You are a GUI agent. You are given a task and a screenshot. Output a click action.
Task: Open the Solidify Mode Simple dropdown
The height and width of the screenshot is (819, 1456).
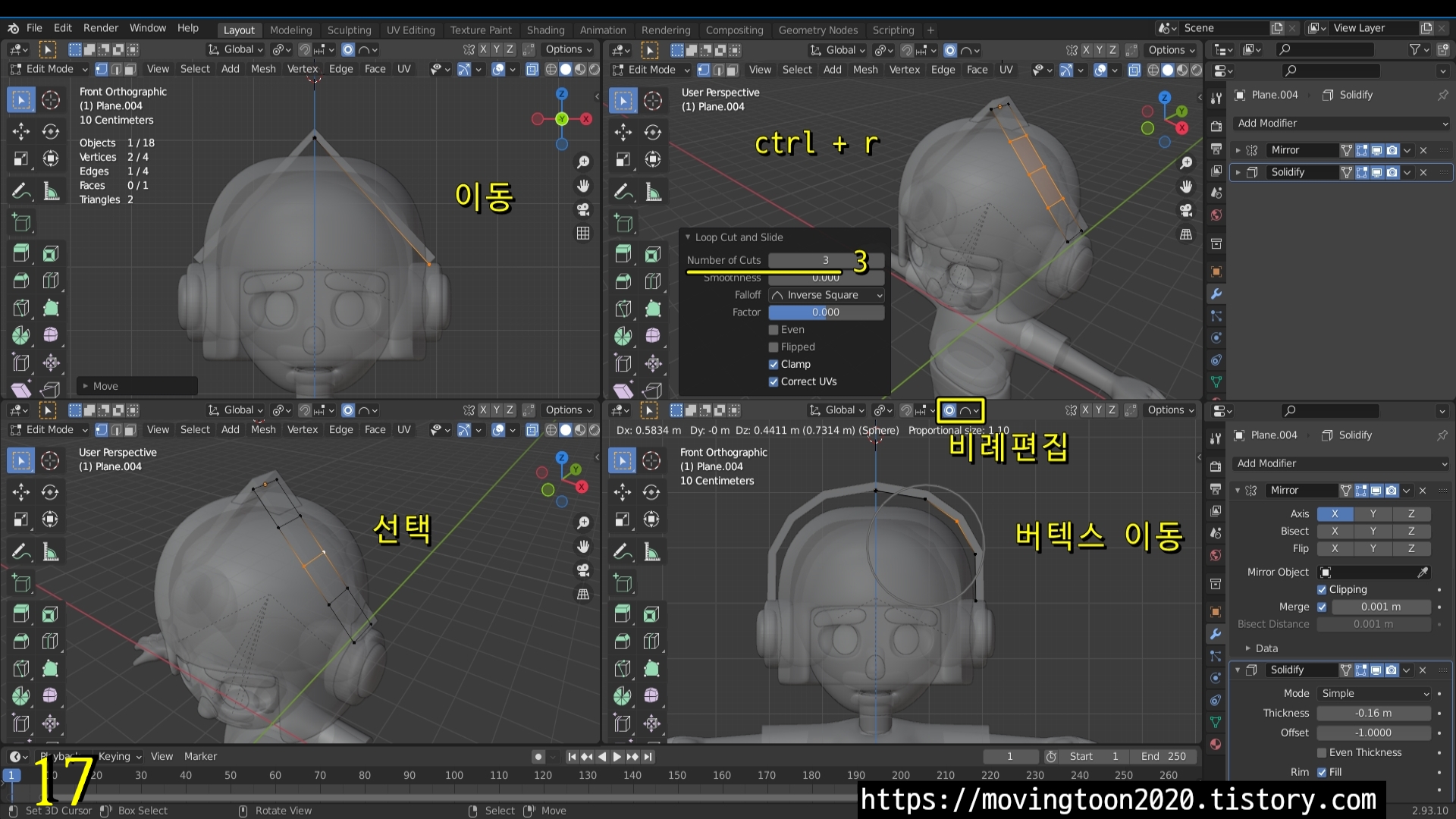(1374, 694)
